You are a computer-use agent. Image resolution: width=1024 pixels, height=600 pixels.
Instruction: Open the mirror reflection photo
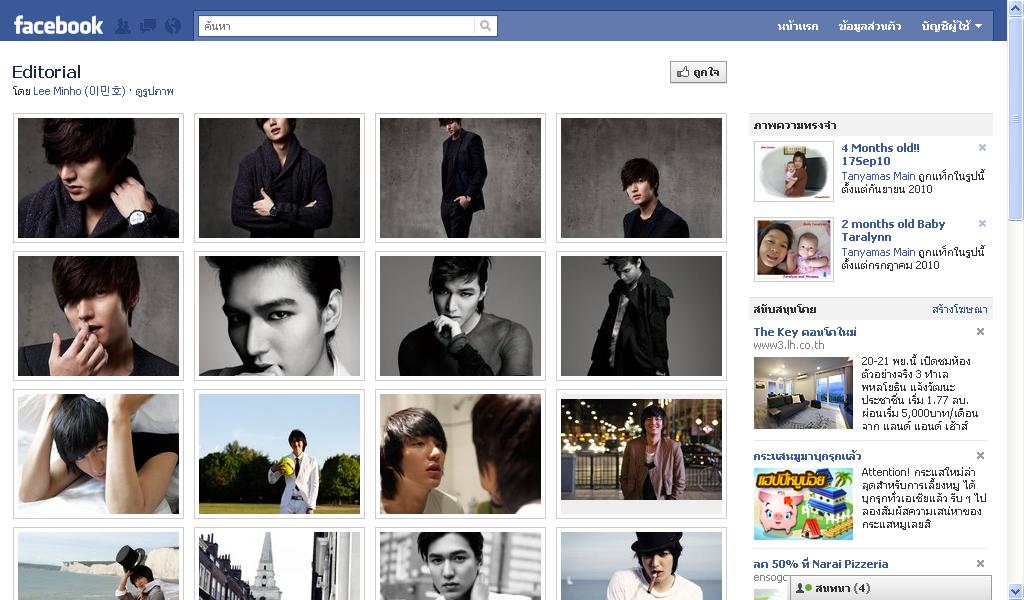pos(460,454)
